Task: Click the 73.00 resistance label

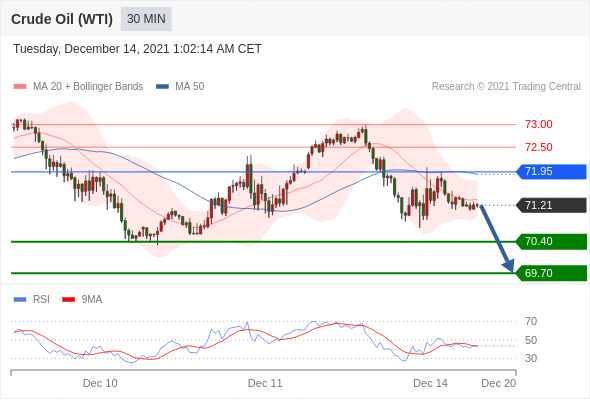Action: pyautogui.click(x=539, y=124)
